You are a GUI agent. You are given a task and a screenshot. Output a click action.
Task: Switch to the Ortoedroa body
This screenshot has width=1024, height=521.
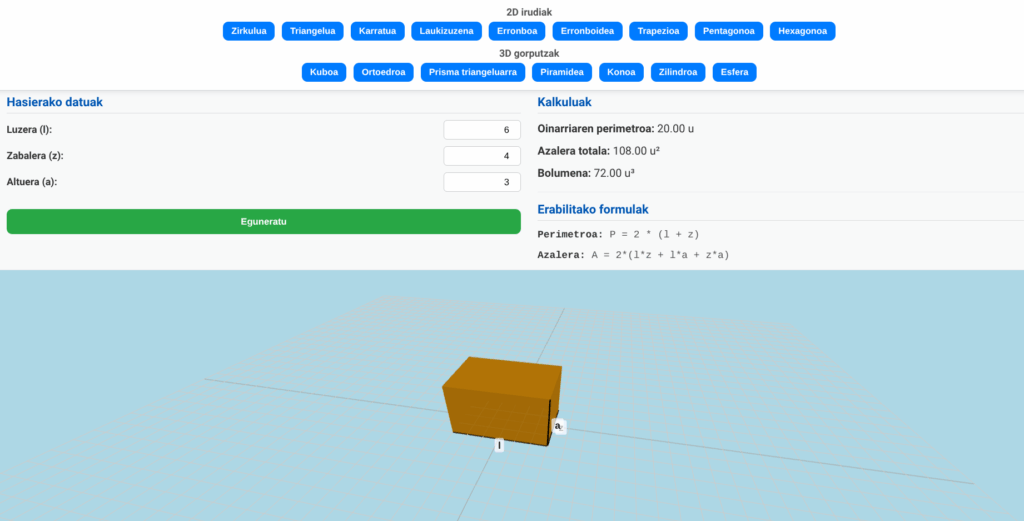coord(383,72)
